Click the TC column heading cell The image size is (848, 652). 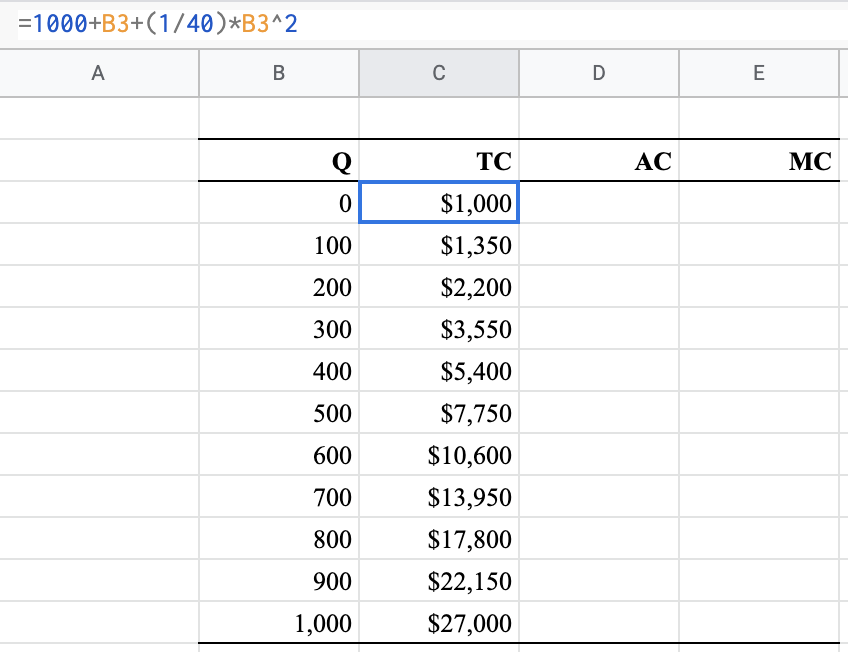coord(438,161)
